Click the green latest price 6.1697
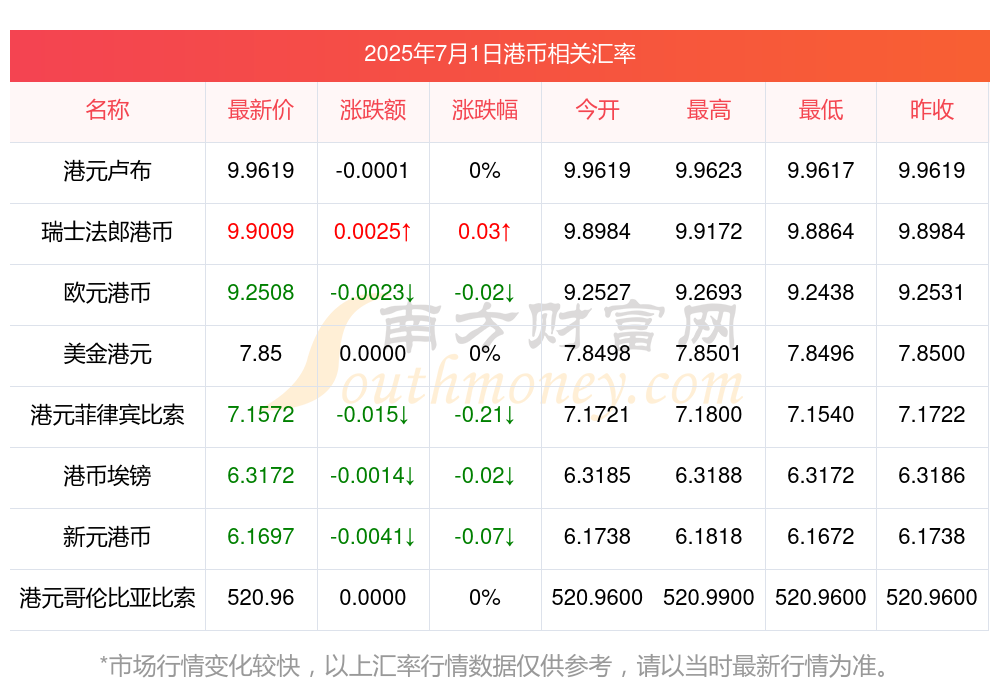 [x=260, y=536]
